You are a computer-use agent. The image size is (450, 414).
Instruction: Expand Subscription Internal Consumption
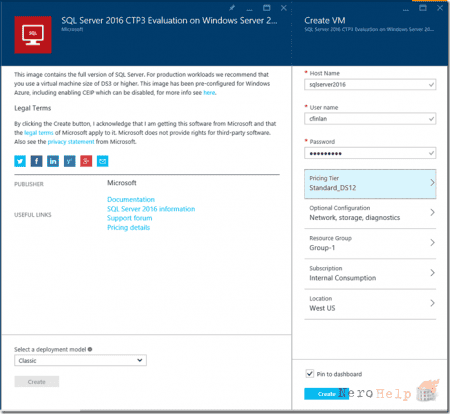click(370, 273)
